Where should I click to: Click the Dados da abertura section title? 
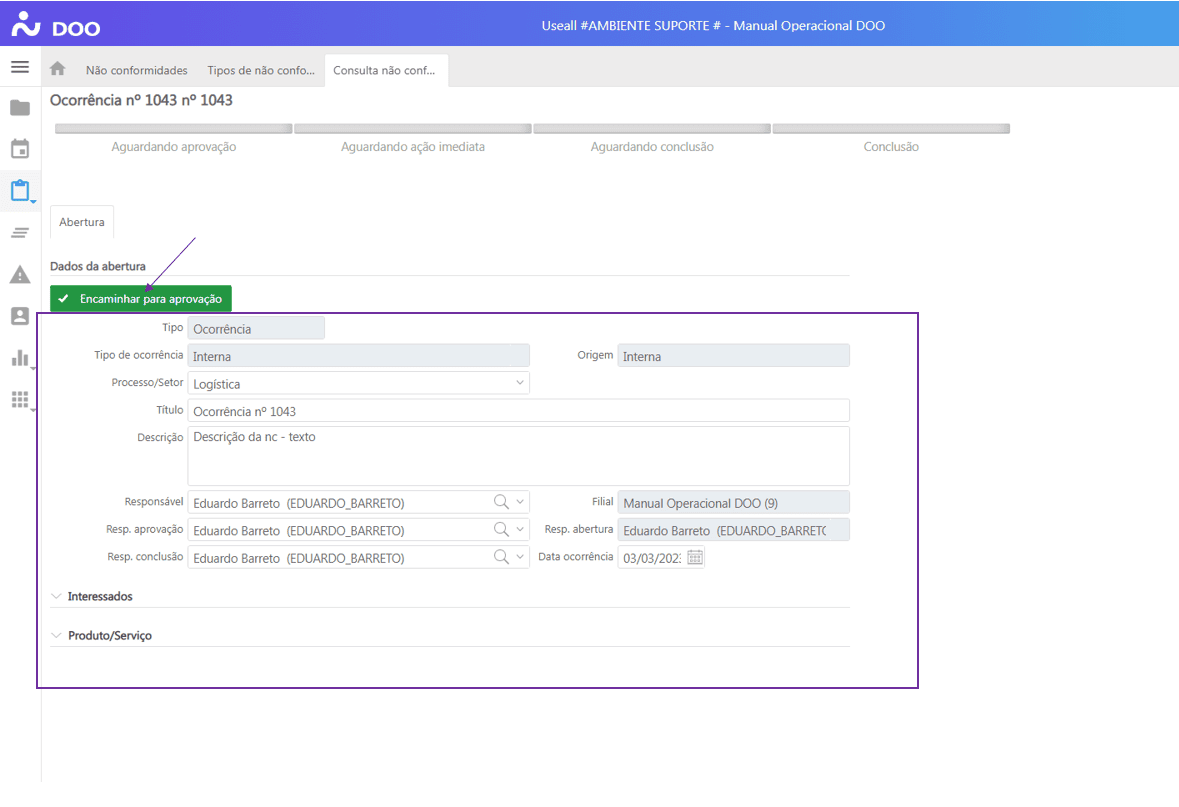pos(98,266)
